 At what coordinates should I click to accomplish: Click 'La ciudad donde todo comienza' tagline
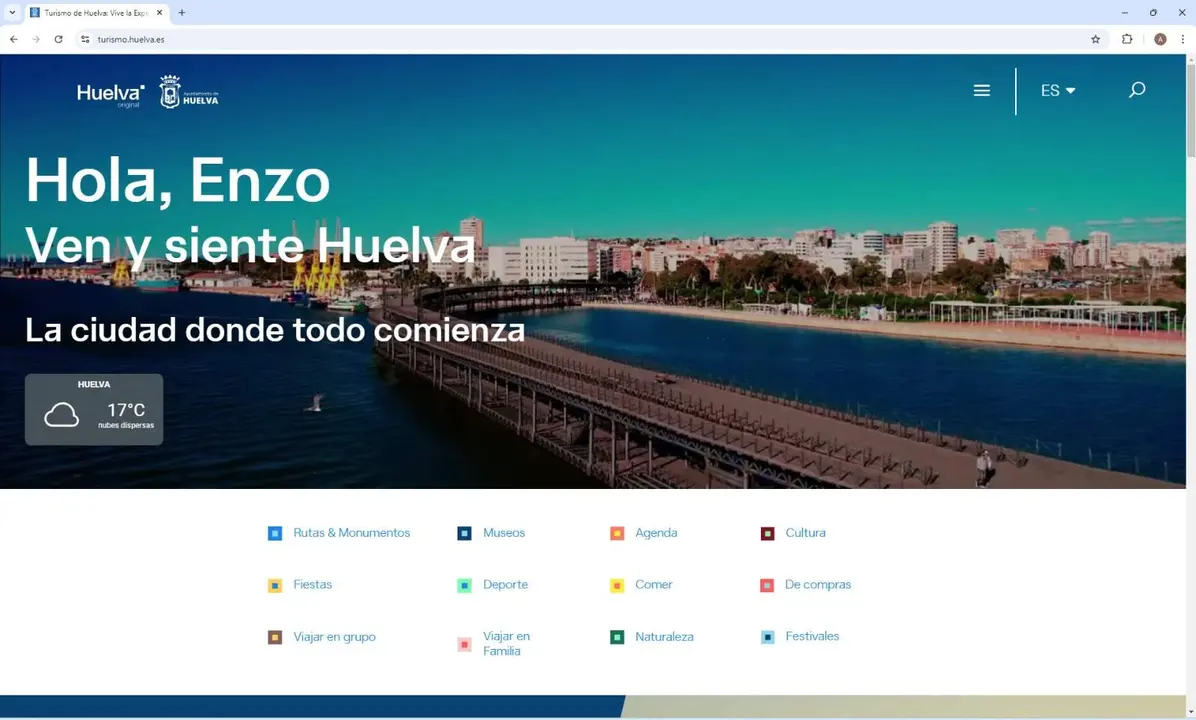275,330
